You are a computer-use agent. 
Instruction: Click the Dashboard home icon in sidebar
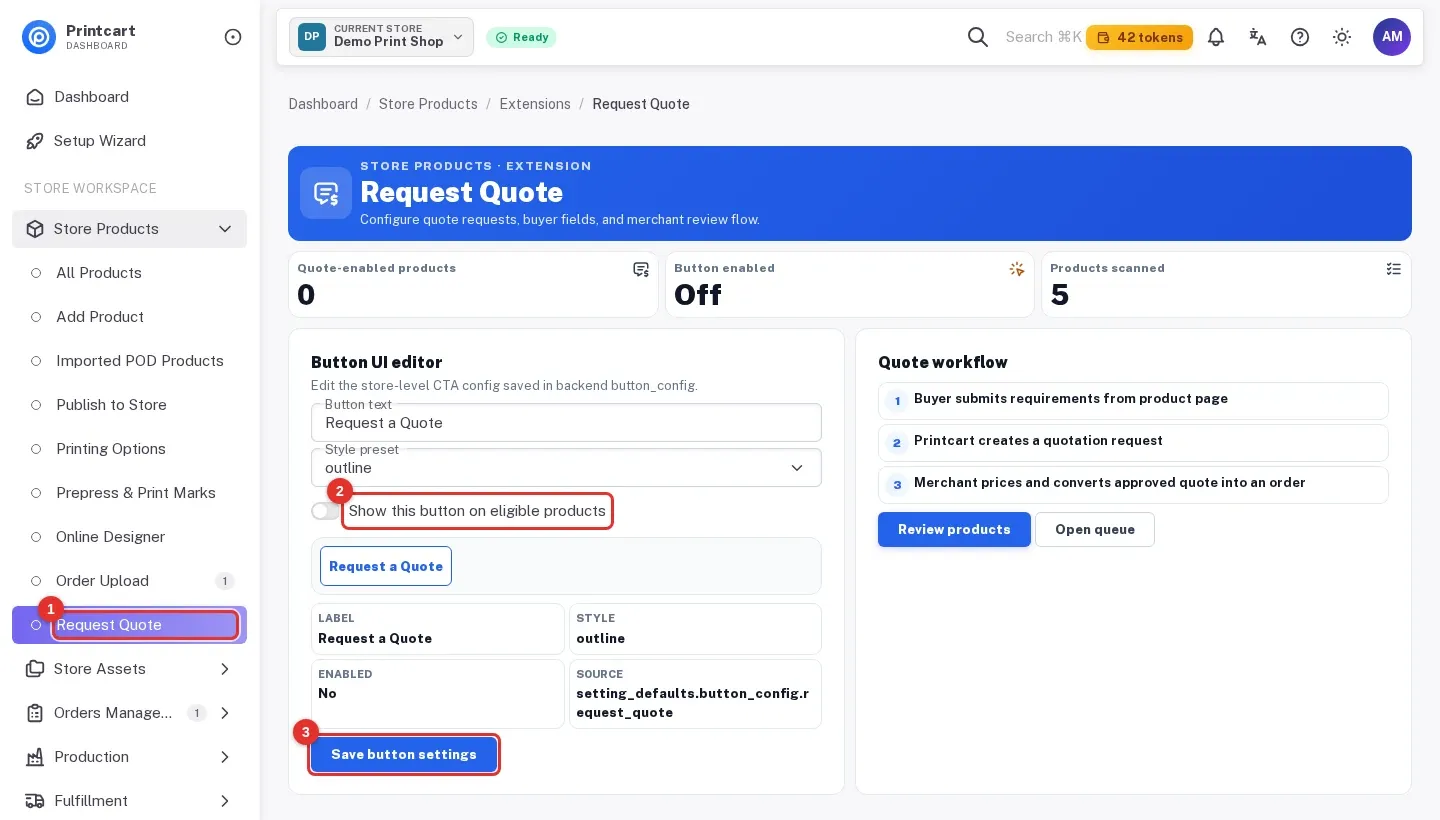(x=35, y=97)
